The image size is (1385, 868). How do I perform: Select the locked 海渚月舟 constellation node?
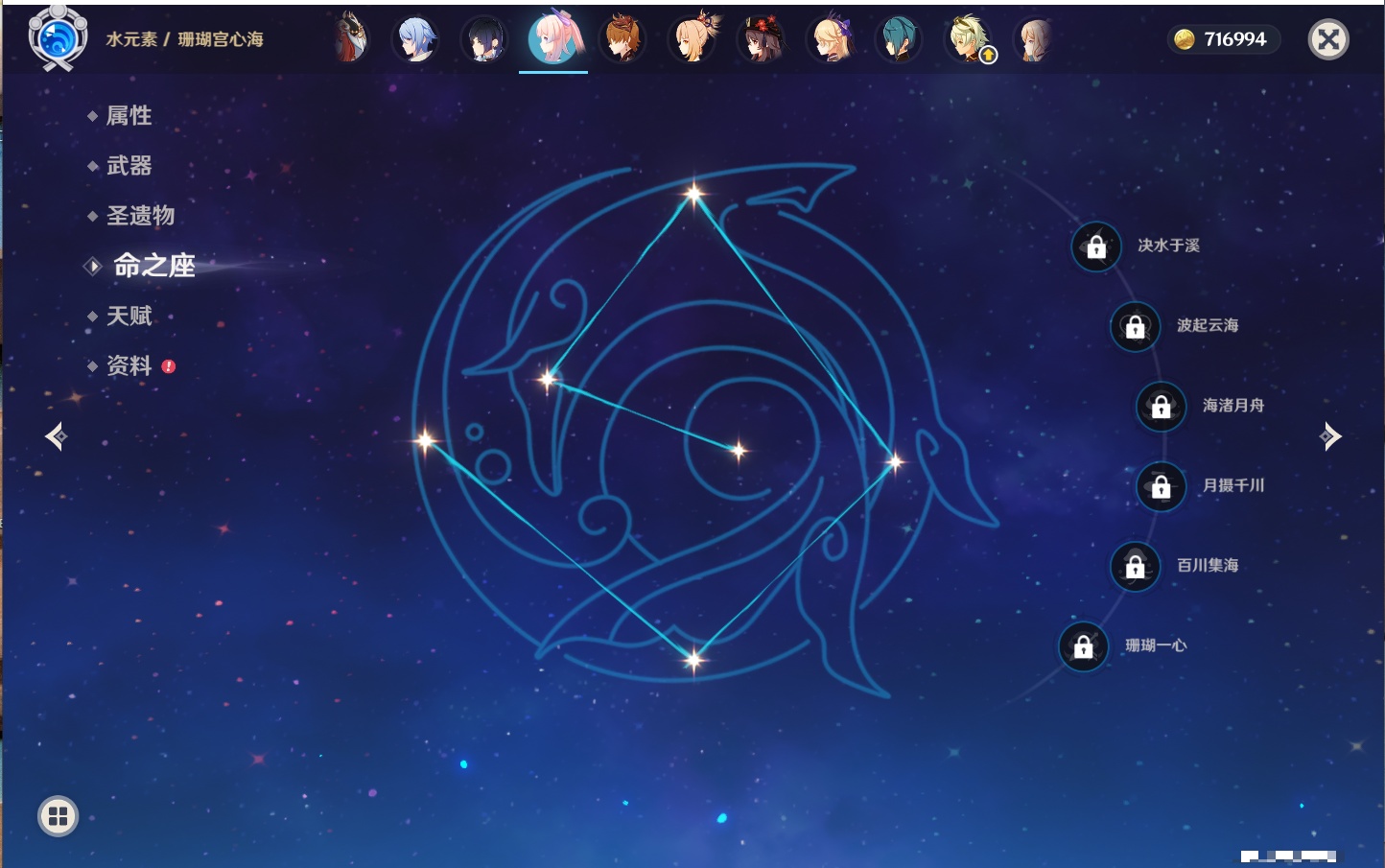(x=1162, y=407)
